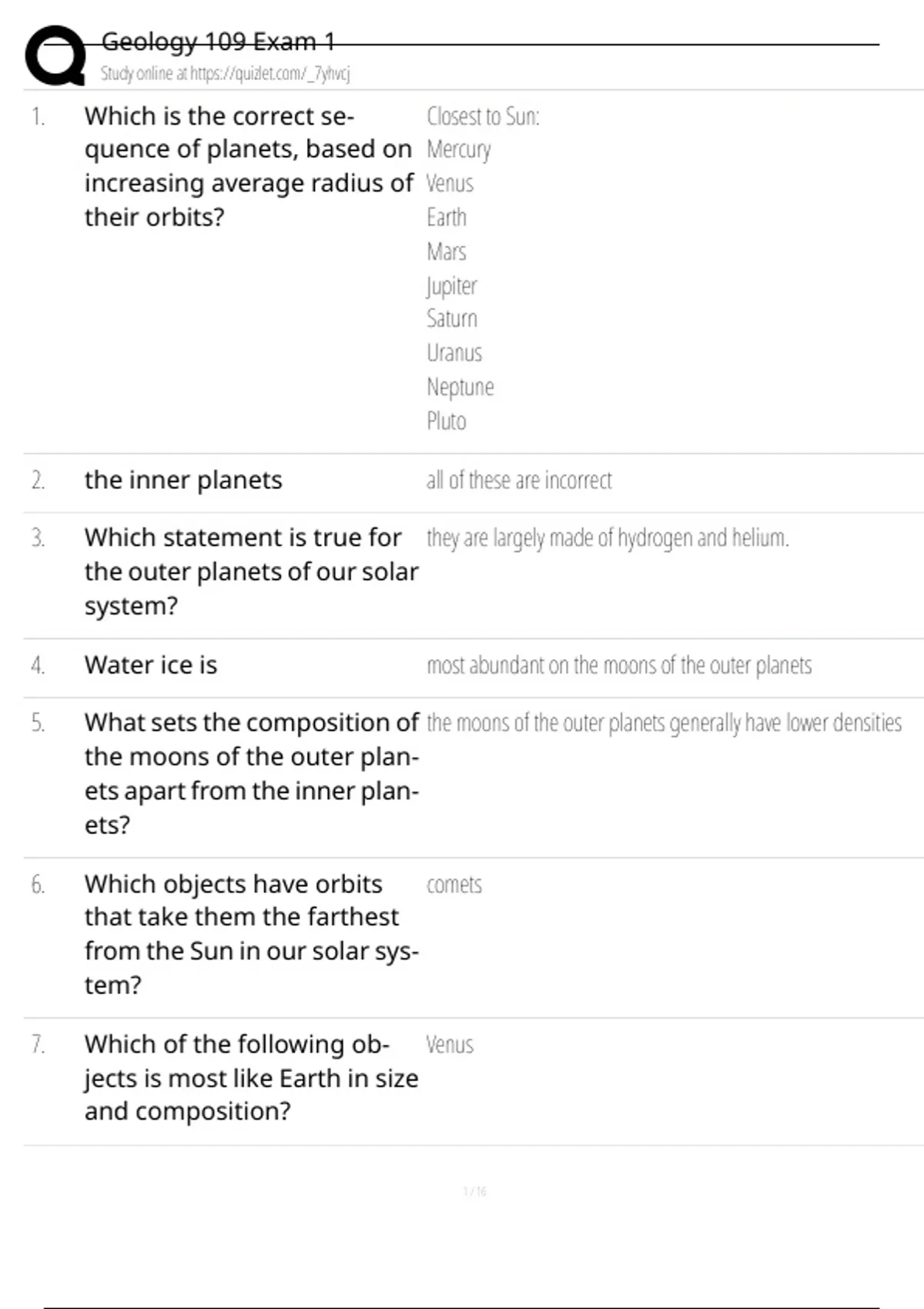This screenshot has width=924, height=1309.
Task: Select question 1 about planet orbit sequence
Action: coord(248,166)
